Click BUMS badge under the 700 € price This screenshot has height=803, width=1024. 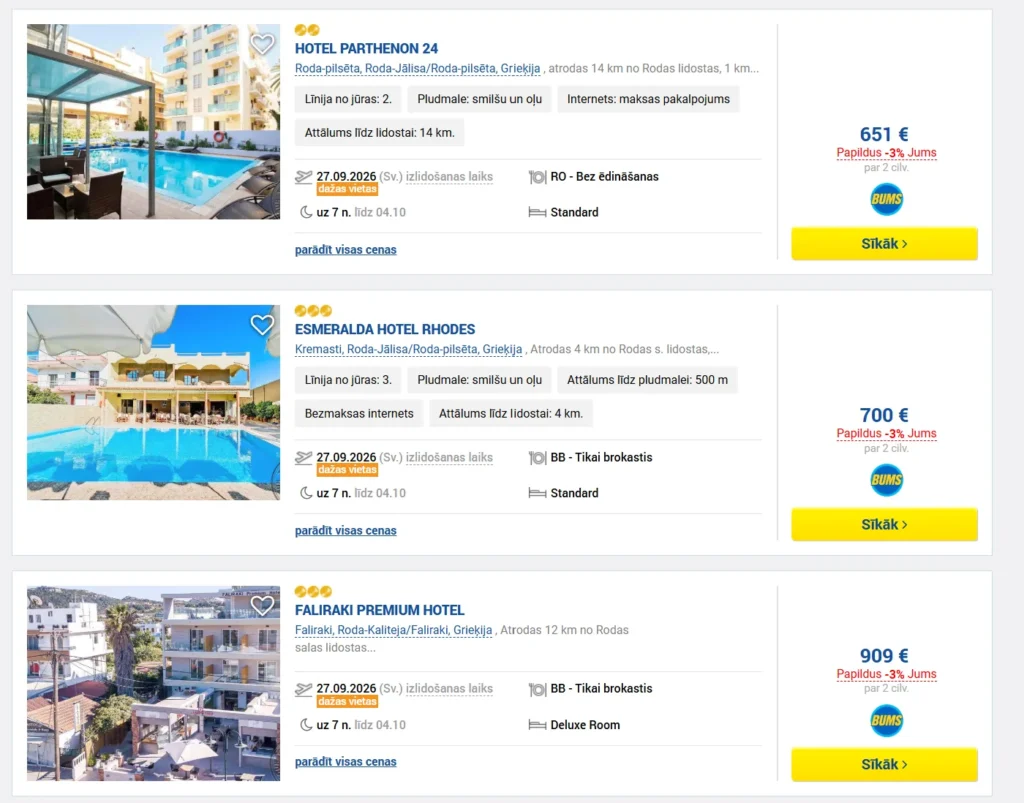click(x=886, y=480)
